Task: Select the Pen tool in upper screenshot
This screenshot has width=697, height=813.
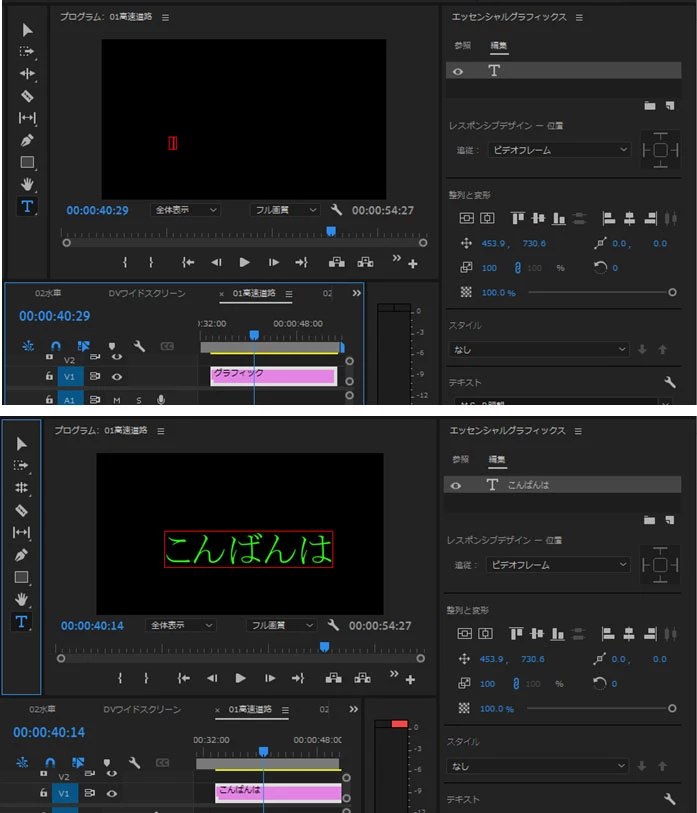Action: coord(27,140)
